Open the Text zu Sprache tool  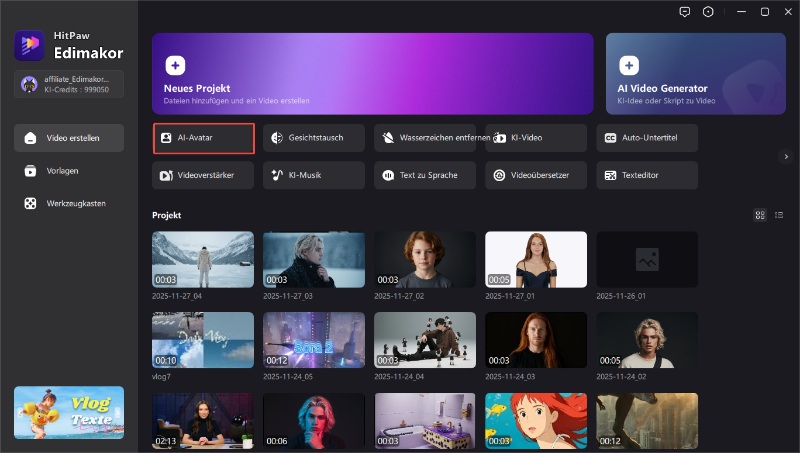point(425,175)
